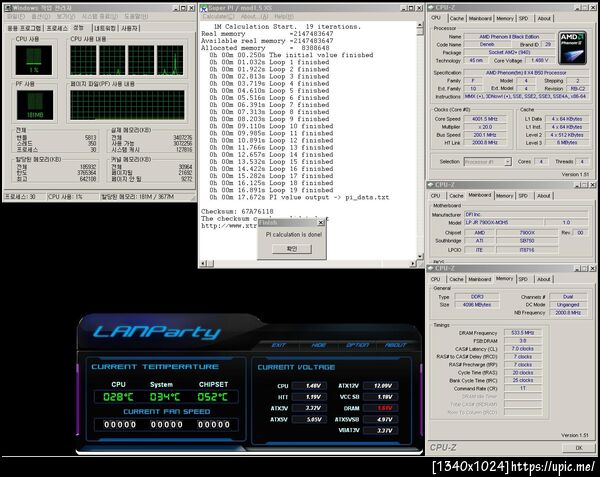600x477 pixels.
Task: Open the Cache tab in the CPU-Z processor window
Action: pyautogui.click(x=457, y=18)
